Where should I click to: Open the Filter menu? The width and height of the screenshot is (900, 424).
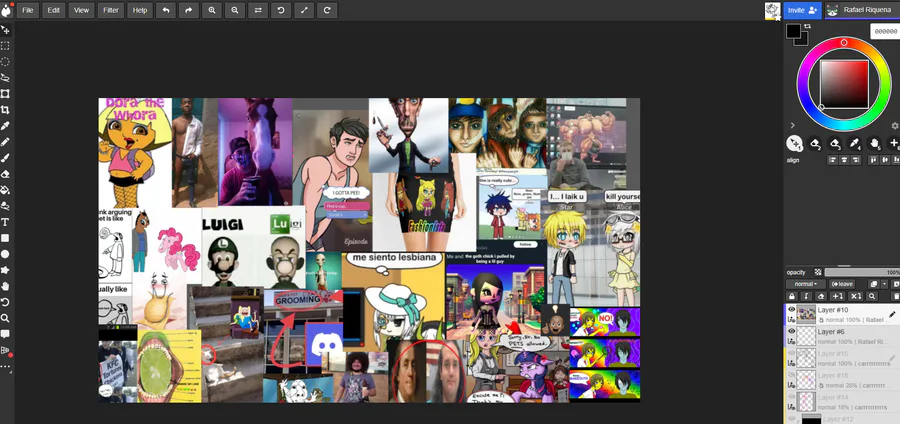[x=111, y=10]
